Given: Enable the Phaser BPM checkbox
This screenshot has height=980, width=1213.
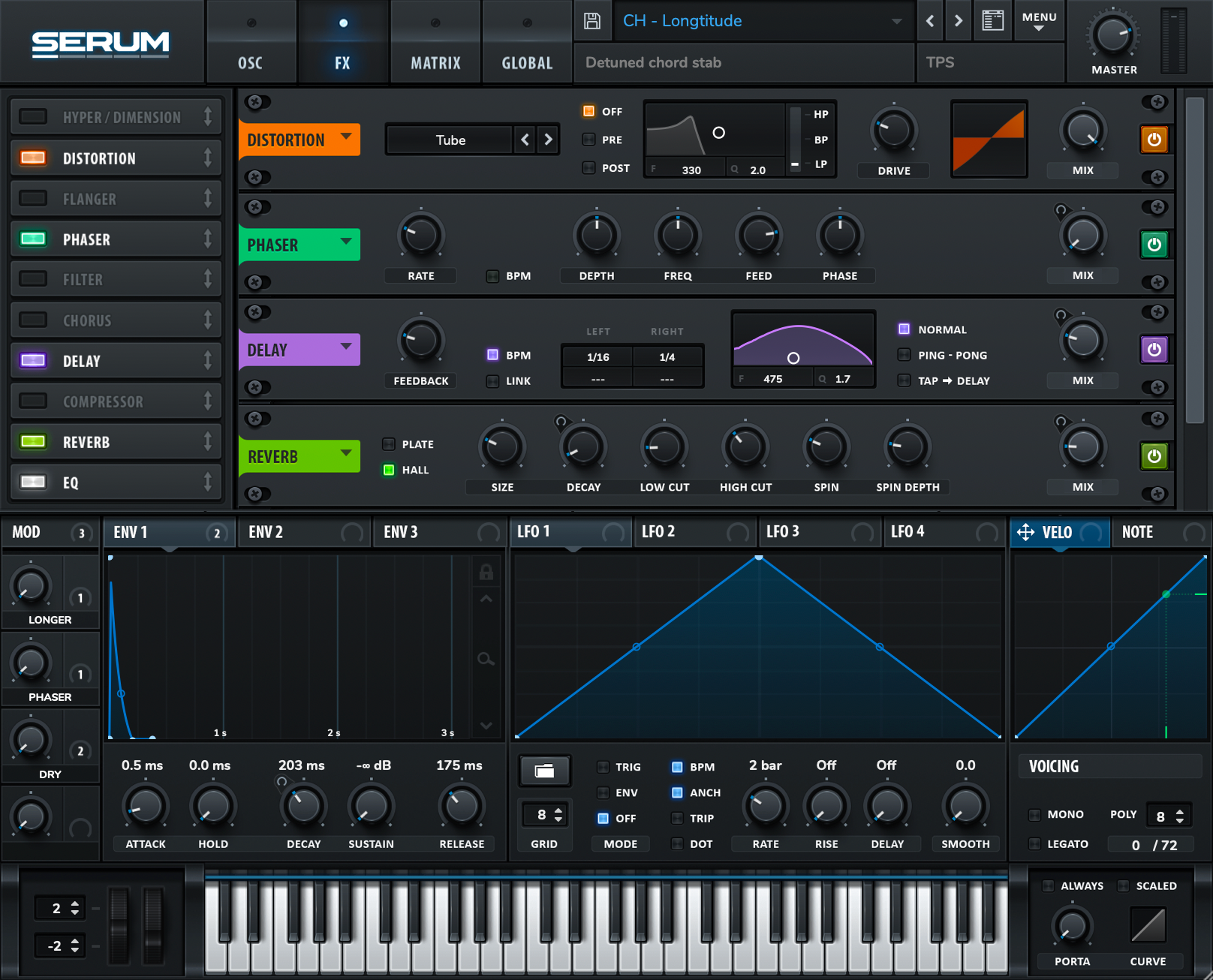Looking at the screenshot, I should tap(493, 276).
